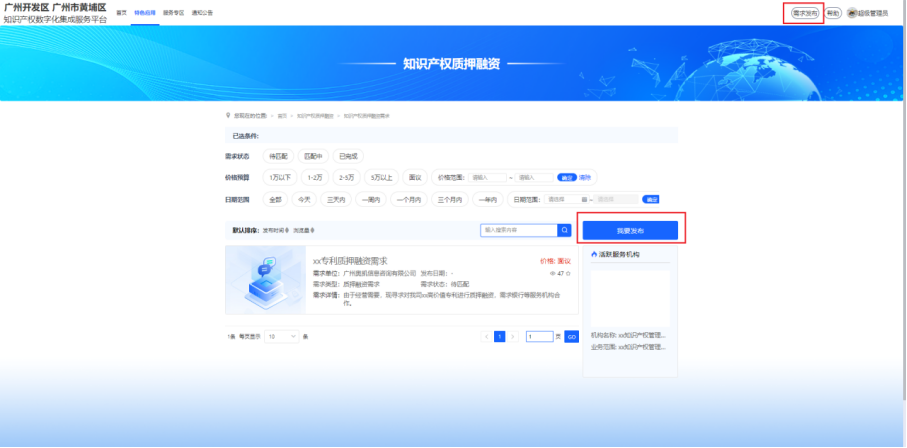
Task: Focus the end date picker field
Action: pyautogui.click(x=617, y=200)
